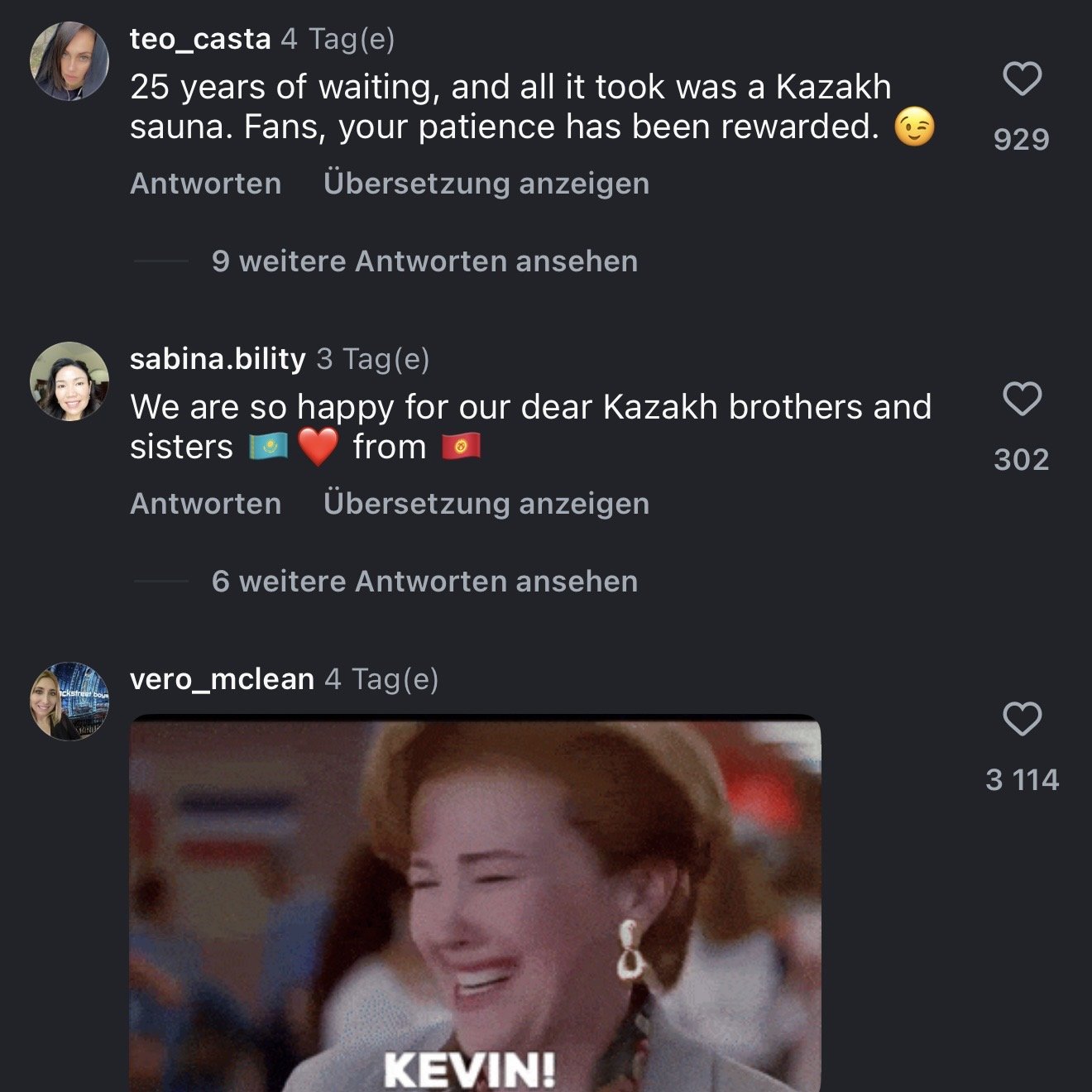1092x1092 pixels.
Task: Reply to sabina.bility via Antworten
Action: tap(205, 504)
